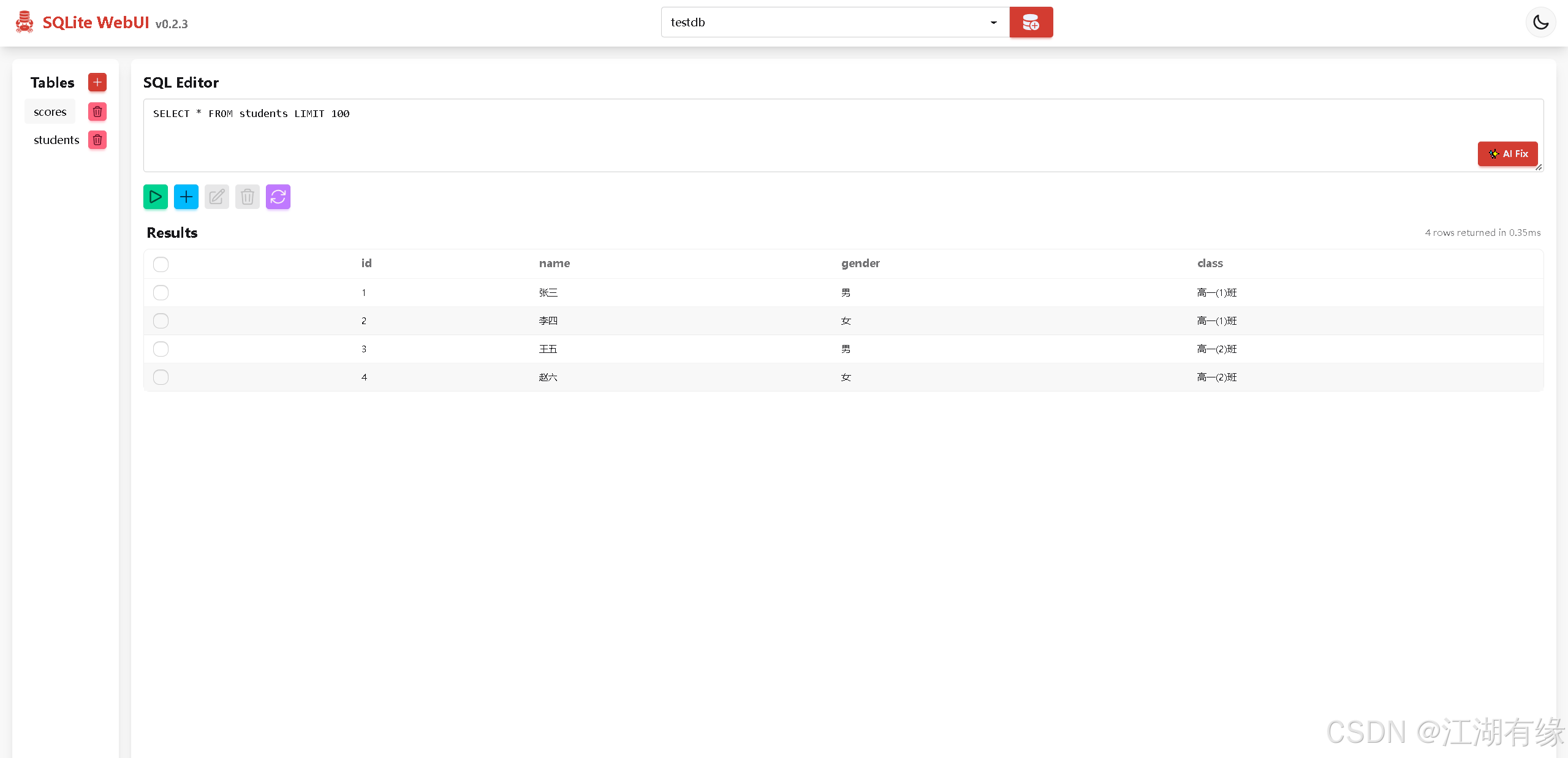1568x758 pixels.
Task: Delete the scores table via trash icon
Action: (97, 112)
